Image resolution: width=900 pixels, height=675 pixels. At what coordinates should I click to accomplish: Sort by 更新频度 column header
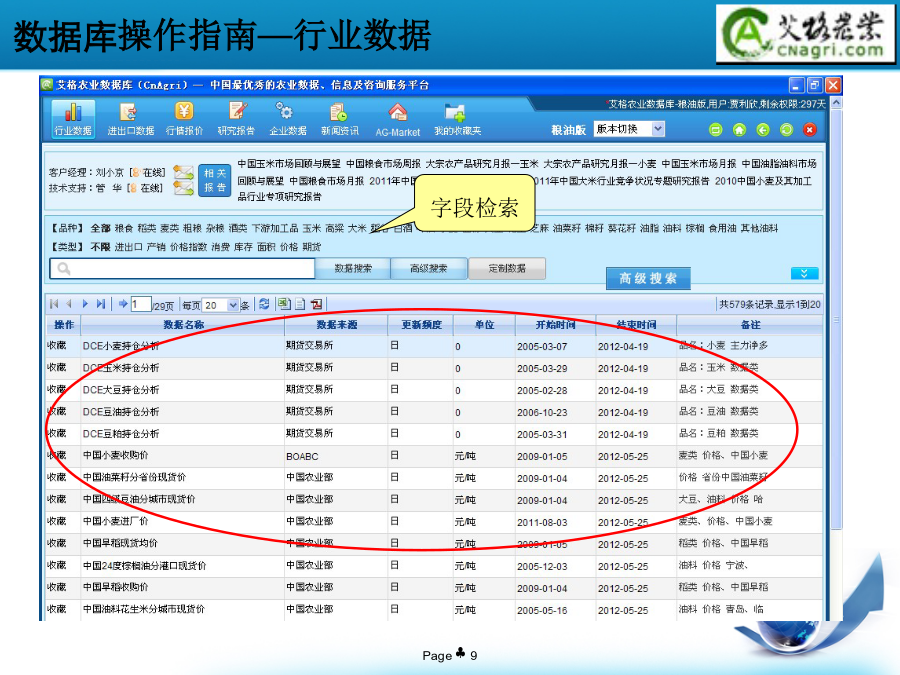pyautogui.click(x=421, y=325)
